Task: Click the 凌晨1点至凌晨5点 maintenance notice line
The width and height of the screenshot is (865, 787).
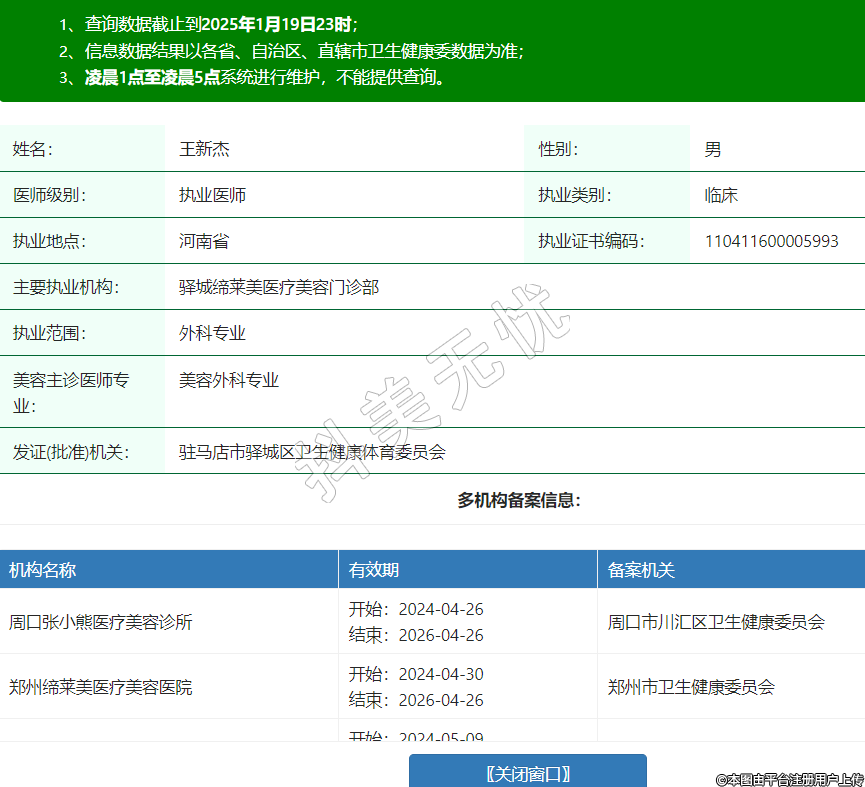Action: click(265, 77)
